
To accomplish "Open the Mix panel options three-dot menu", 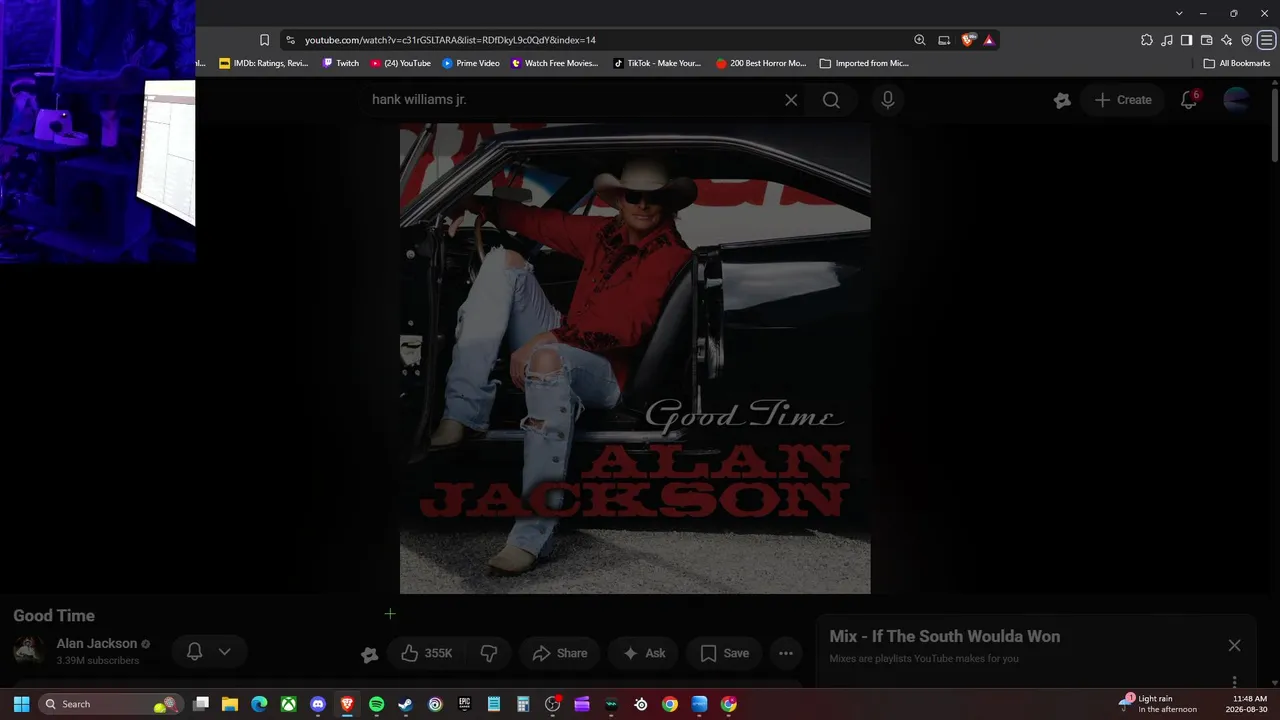I will (1235, 682).
